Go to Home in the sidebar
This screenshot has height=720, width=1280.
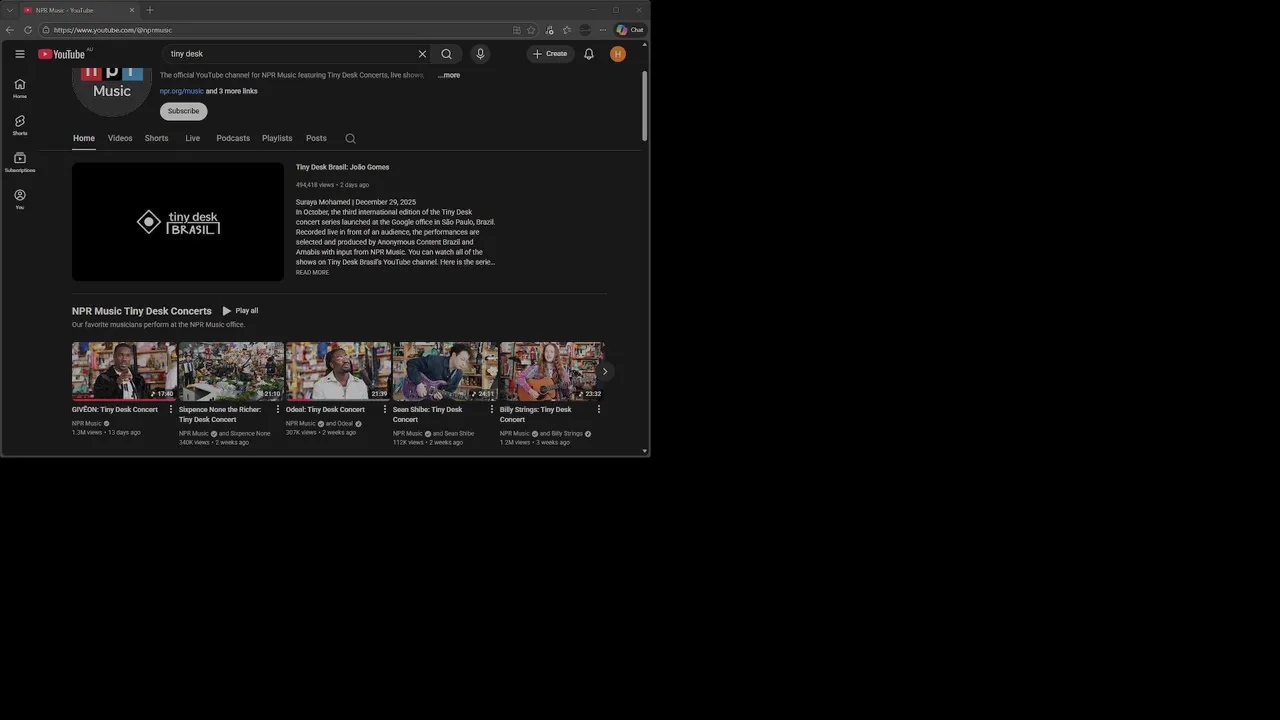tap(20, 88)
